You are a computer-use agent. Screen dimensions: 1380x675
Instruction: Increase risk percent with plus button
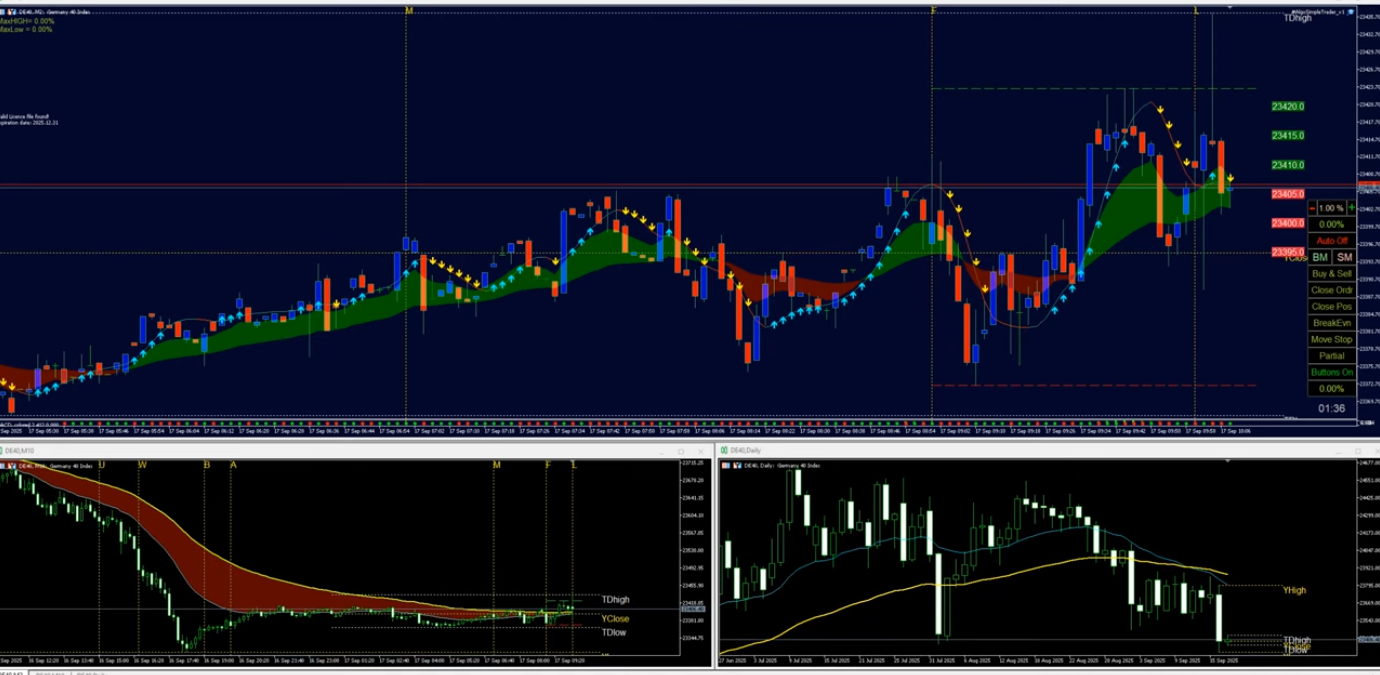tap(1351, 208)
